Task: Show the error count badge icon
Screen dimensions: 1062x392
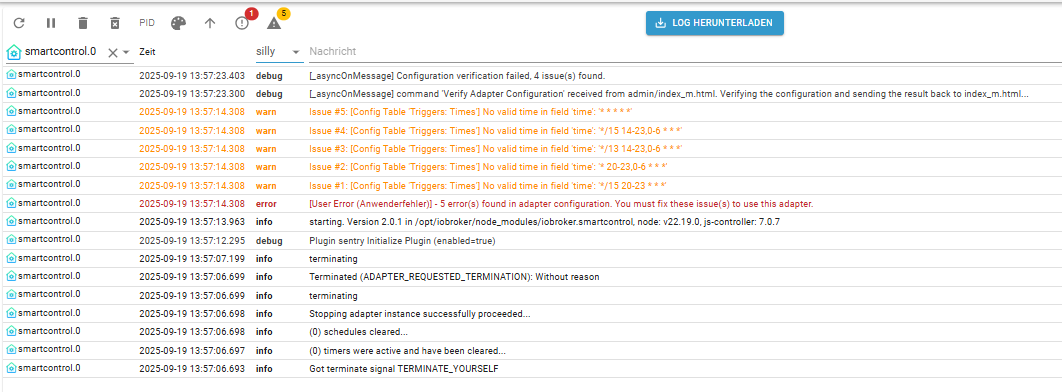Action: click(x=242, y=23)
